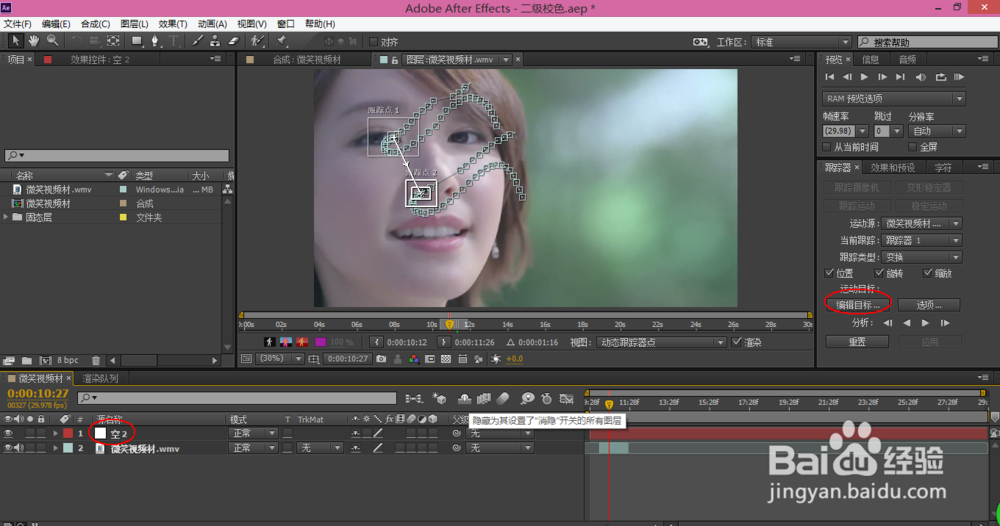The height and width of the screenshot is (526, 1000).
Task: Click the 重置 reset button
Action: point(857,342)
